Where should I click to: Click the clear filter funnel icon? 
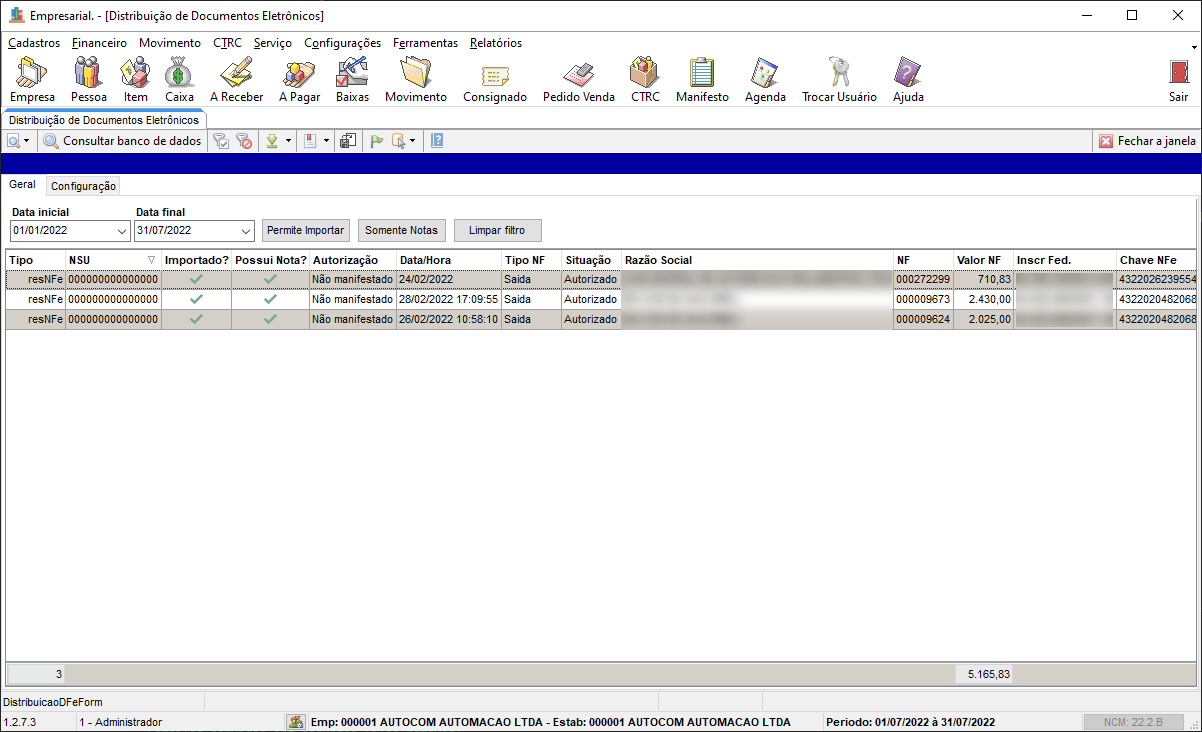point(244,141)
